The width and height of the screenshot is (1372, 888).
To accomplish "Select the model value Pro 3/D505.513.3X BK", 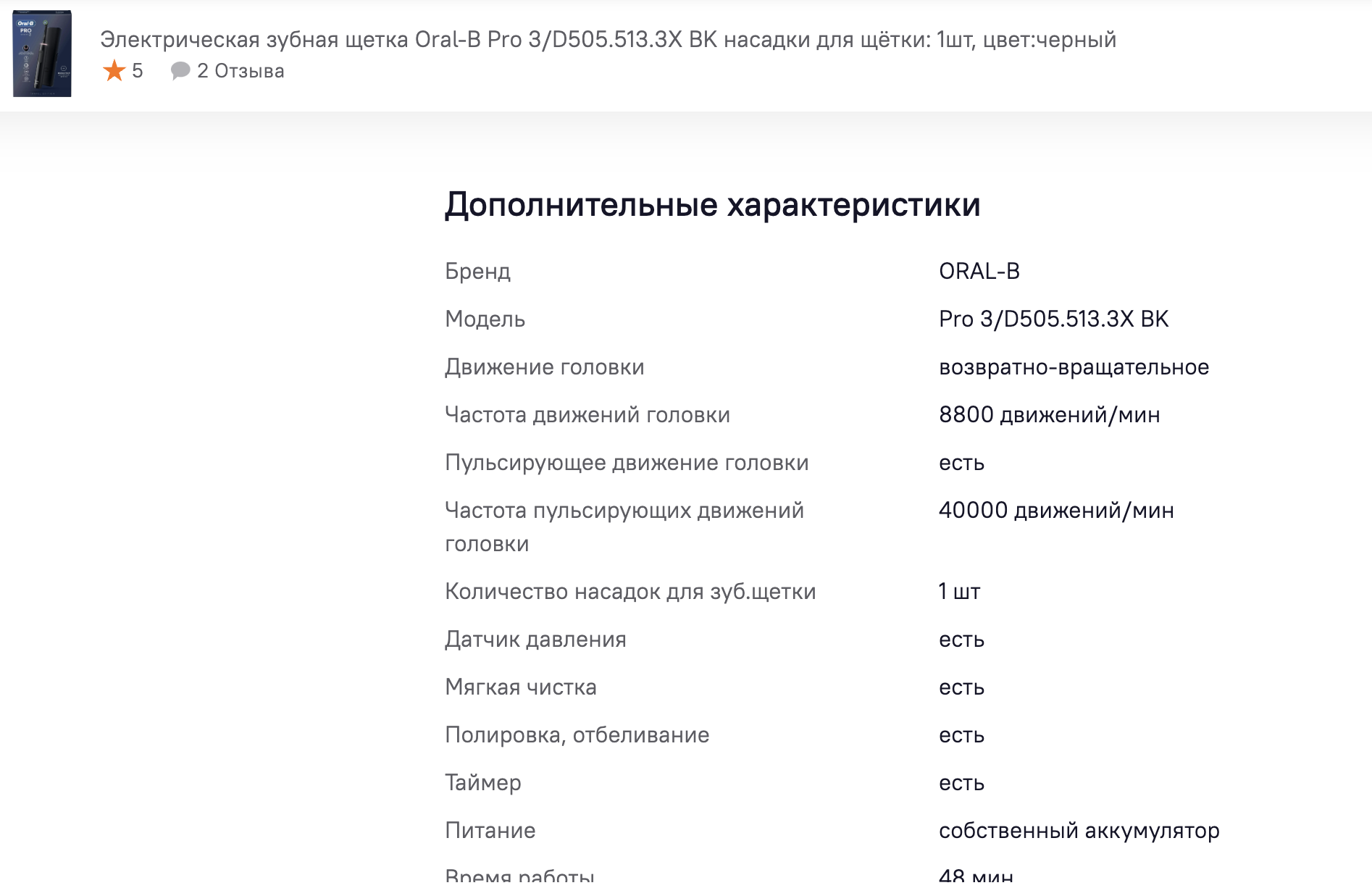I will 1053,319.
